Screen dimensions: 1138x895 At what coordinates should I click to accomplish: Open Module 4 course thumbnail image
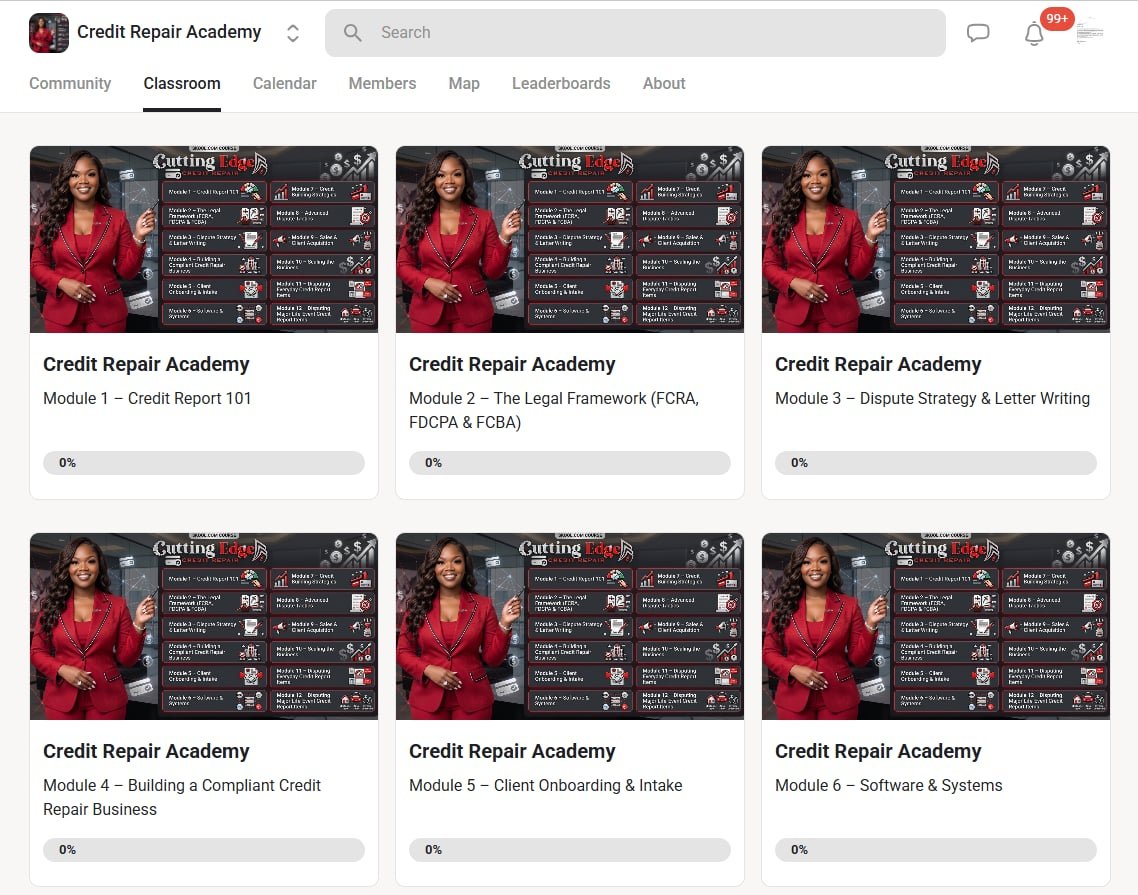204,626
